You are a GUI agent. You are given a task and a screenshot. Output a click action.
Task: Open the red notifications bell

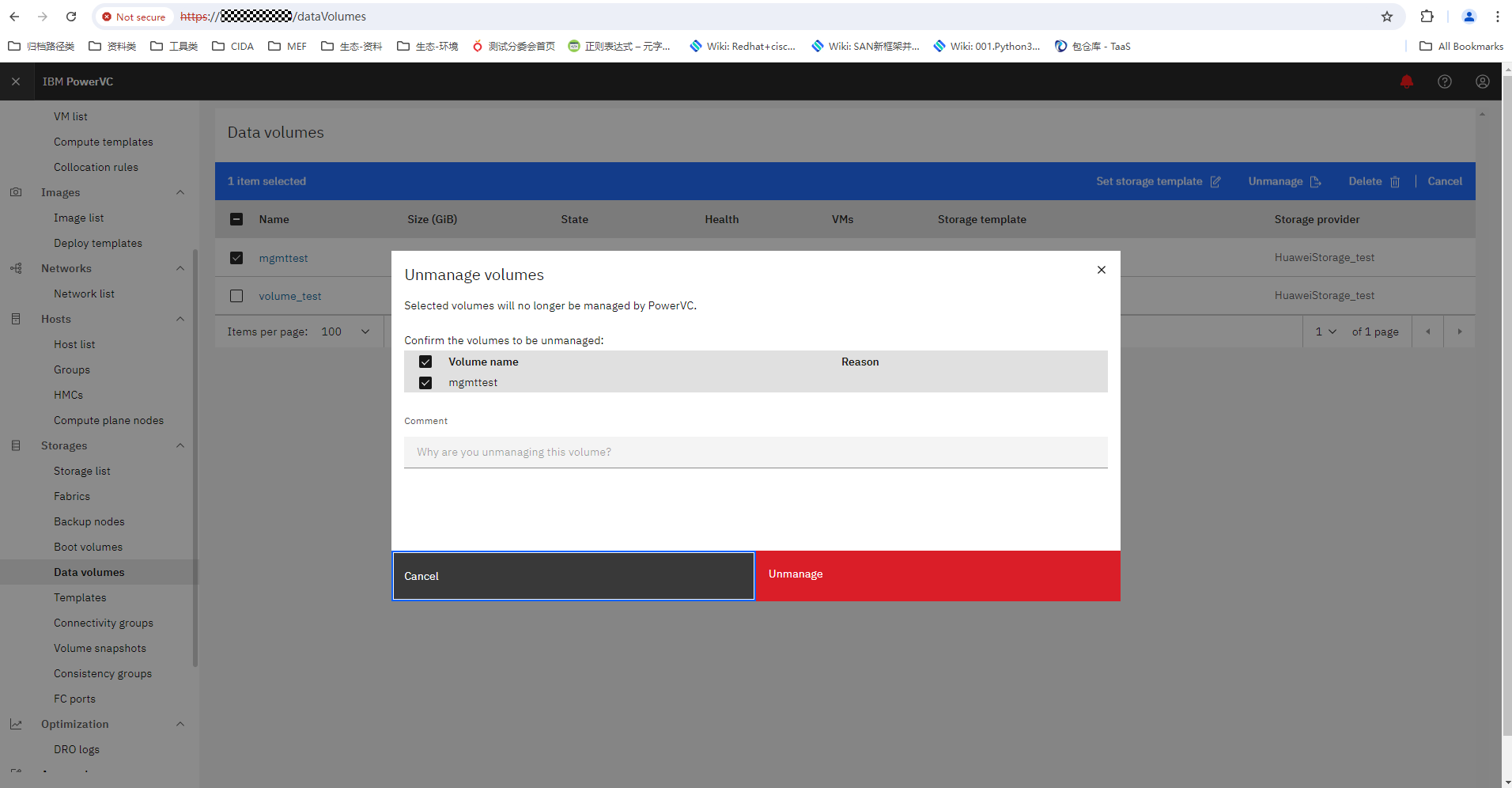click(1406, 81)
